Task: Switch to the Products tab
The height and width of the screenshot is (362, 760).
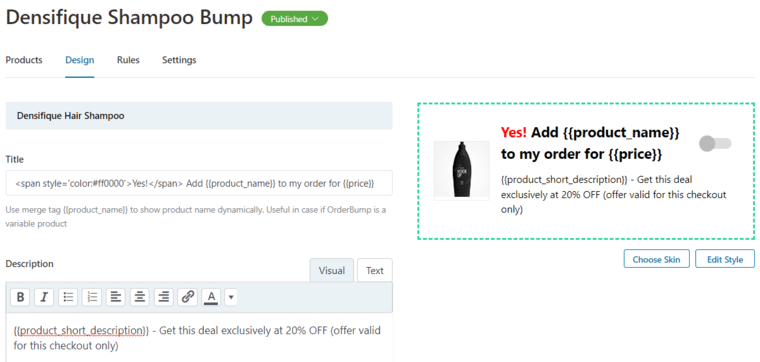Action: coord(24,60)
